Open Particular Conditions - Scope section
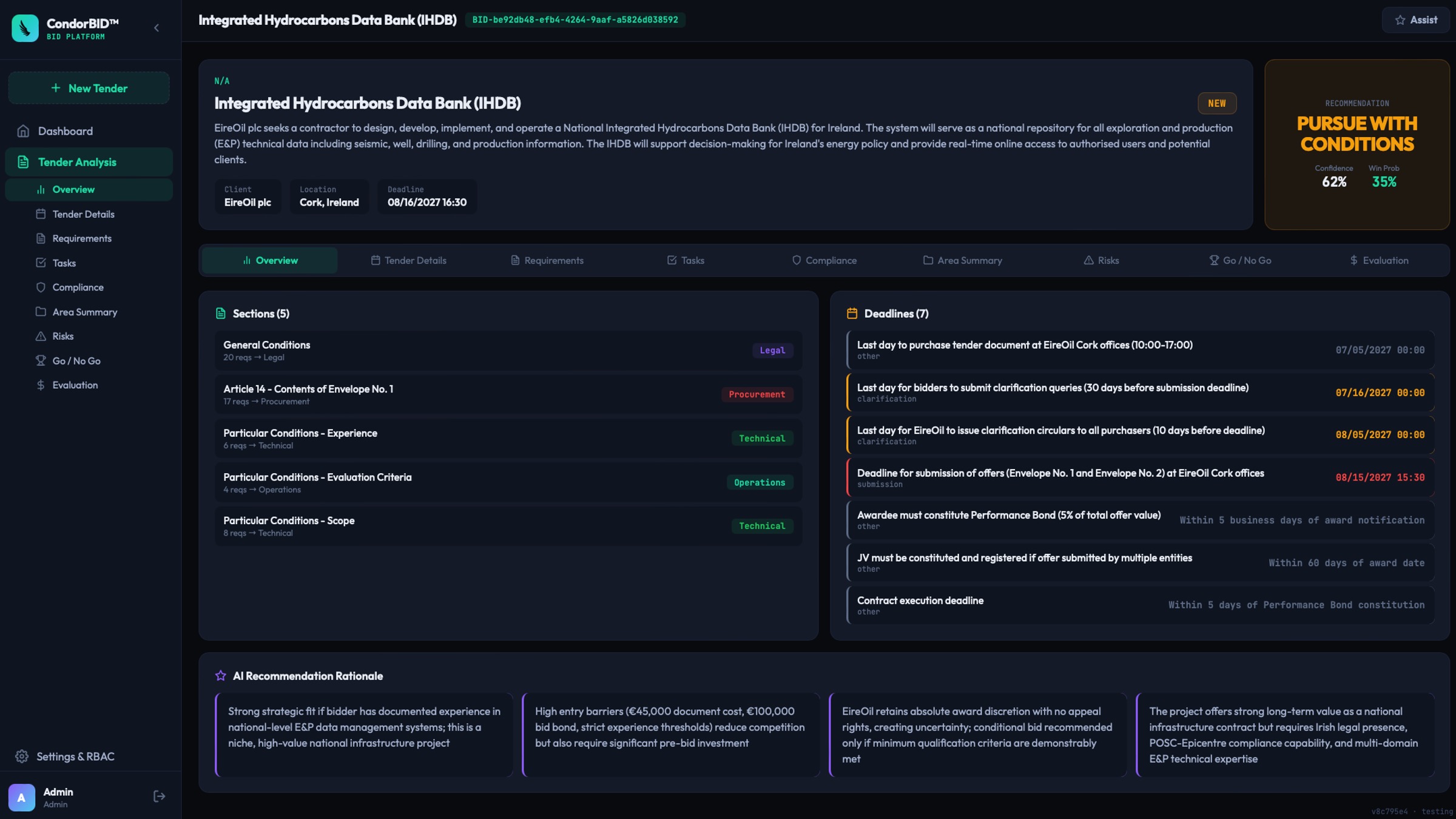 pyautogui.click(x=508, y=526)
